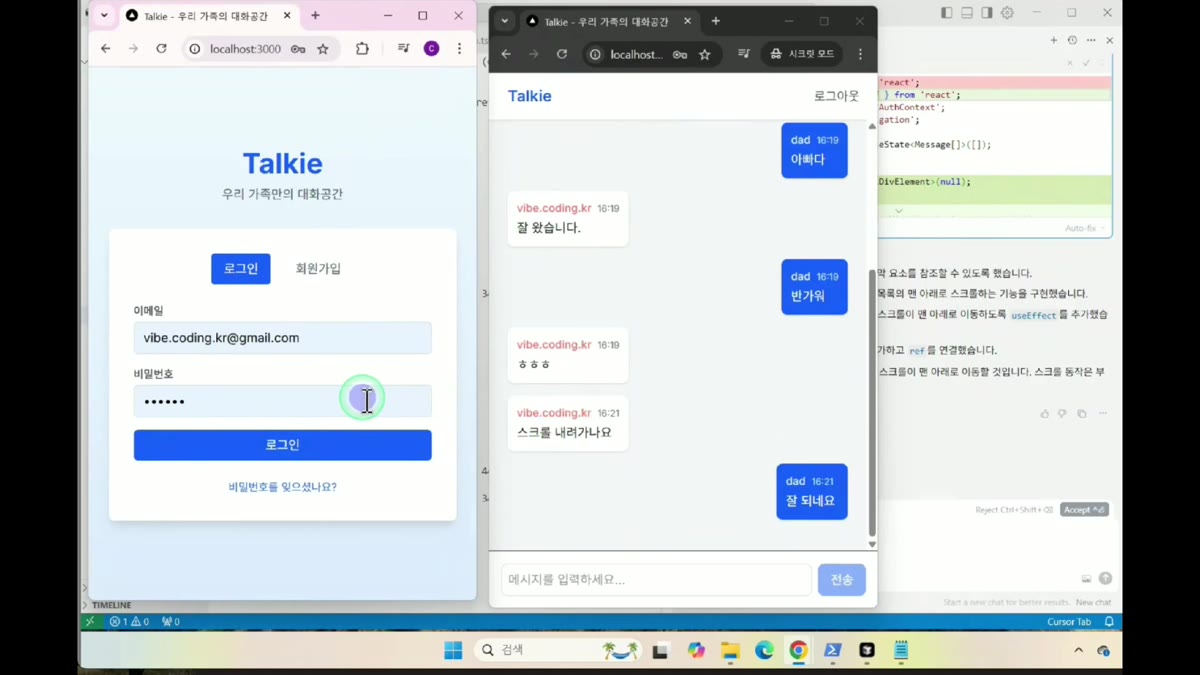The image size is (1200, 675).
Task: Expand the collapsed diff chevron in Cursor
Action: 898,211
